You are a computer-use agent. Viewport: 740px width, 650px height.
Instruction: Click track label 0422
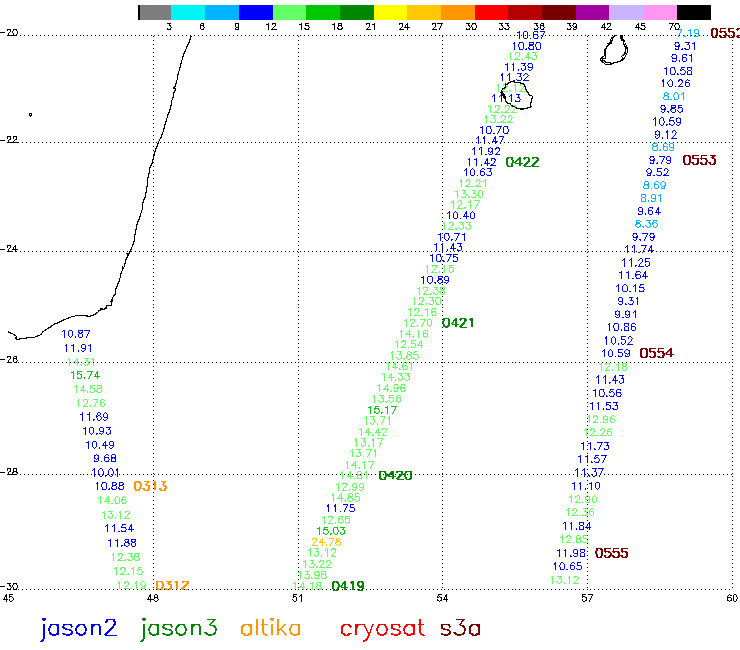tap(522, 162)
